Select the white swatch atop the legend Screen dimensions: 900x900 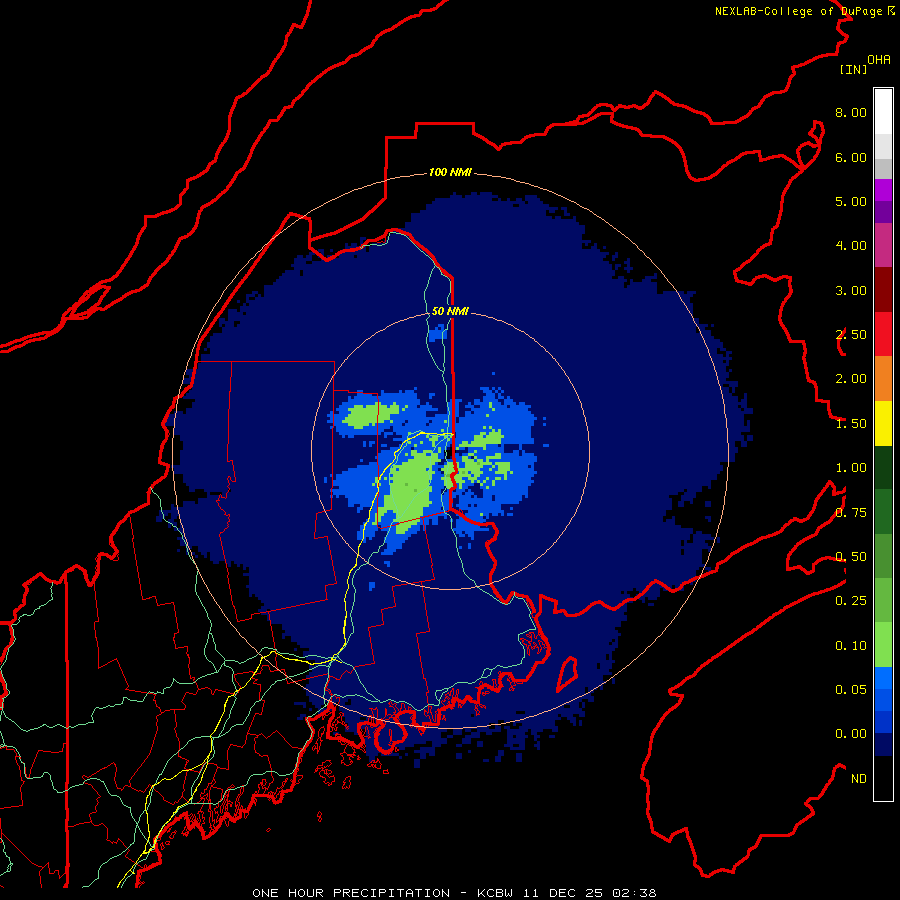[x=883, y=112]
